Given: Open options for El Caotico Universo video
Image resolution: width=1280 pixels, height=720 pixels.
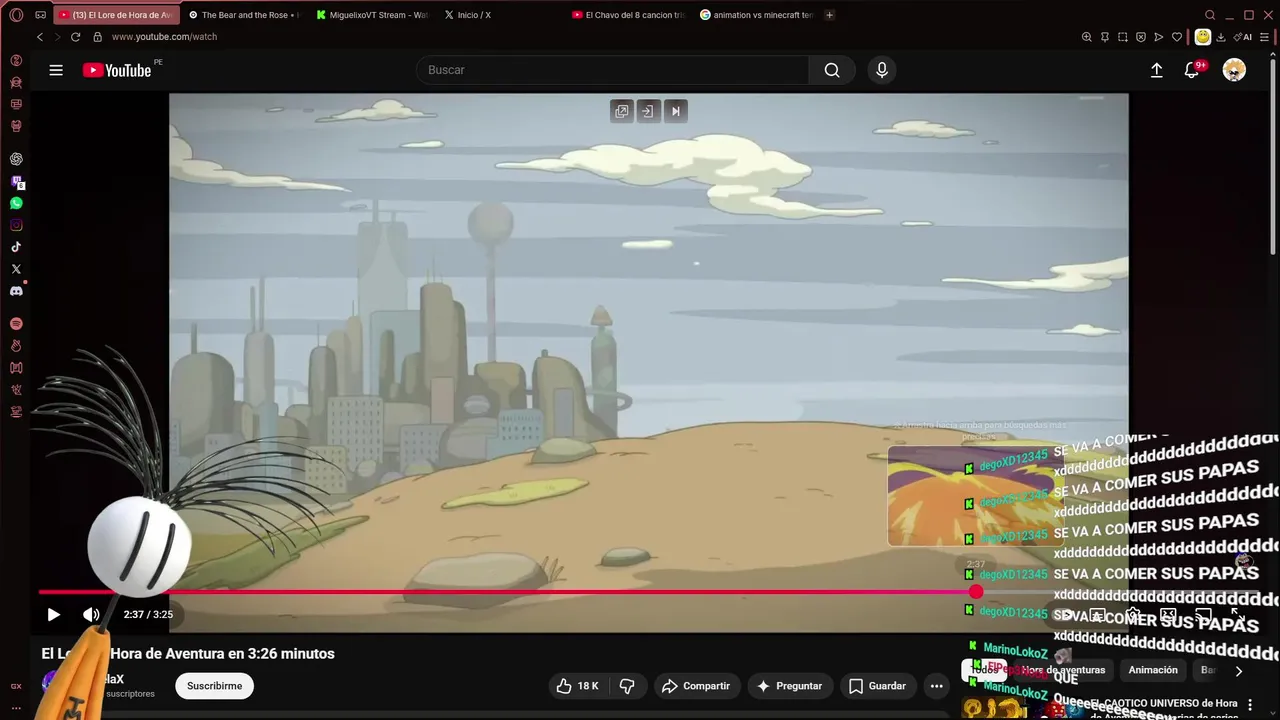Looking at the screenshot, I should (x=1250, y=705).
